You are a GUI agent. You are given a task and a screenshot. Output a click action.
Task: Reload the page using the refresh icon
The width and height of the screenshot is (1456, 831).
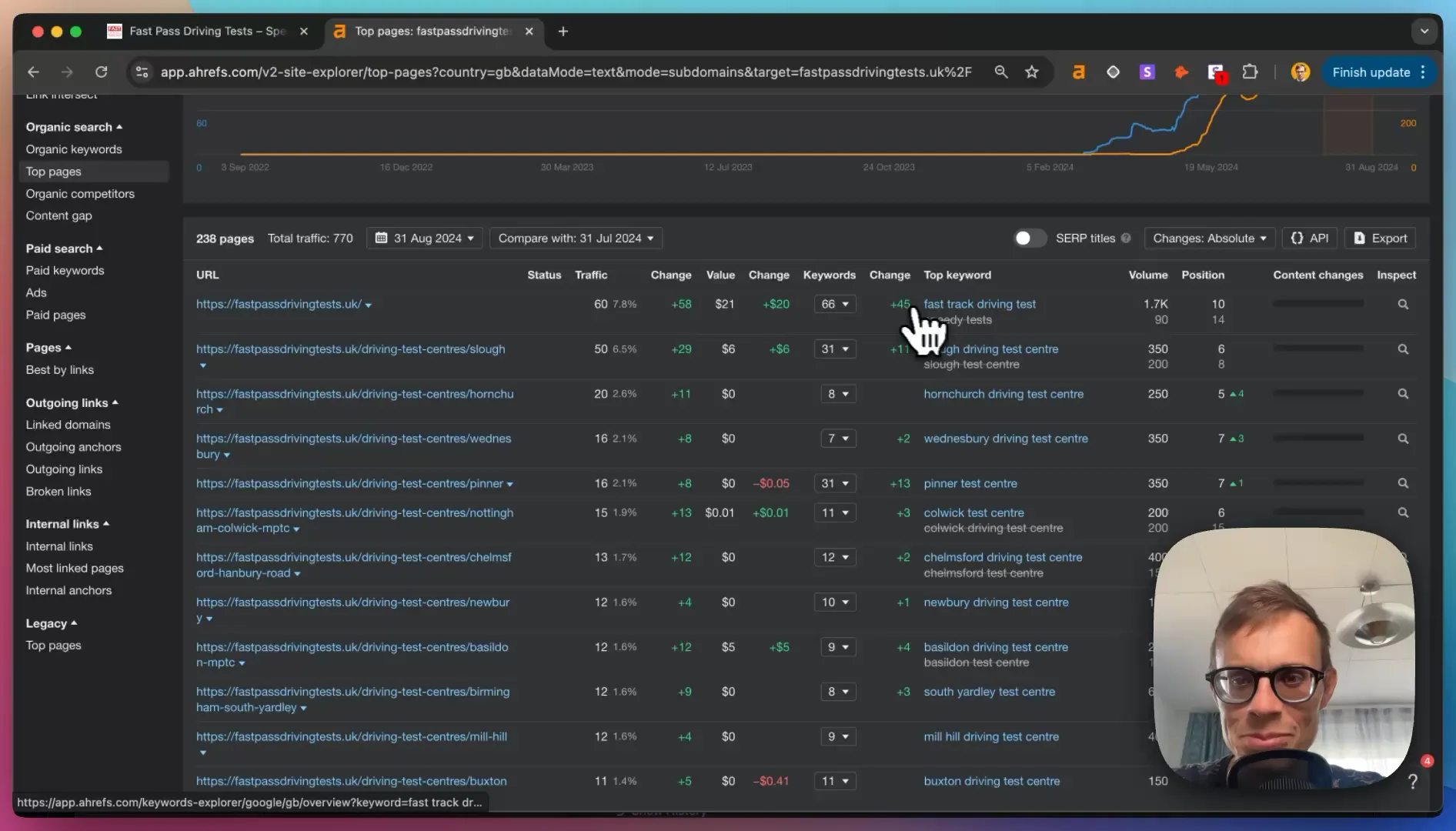101,72
